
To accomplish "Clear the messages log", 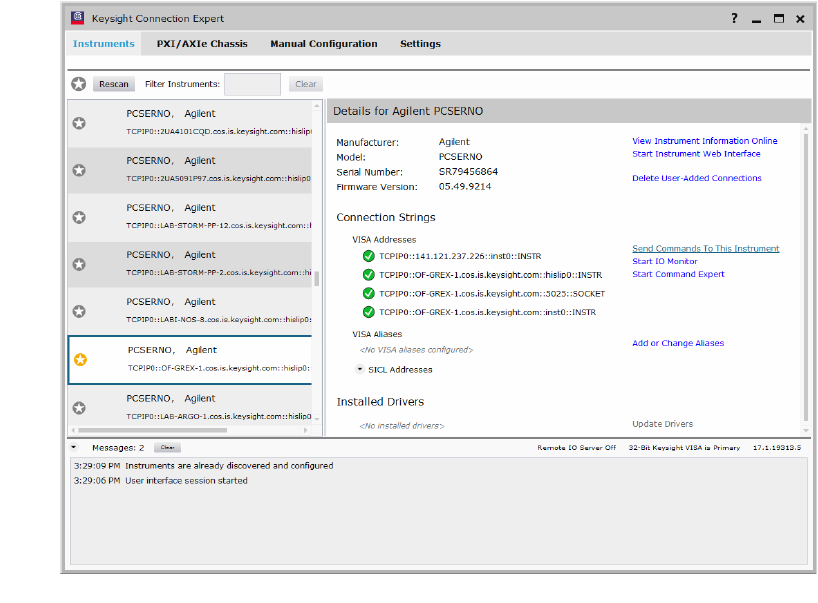I will [x=167, y=448].
